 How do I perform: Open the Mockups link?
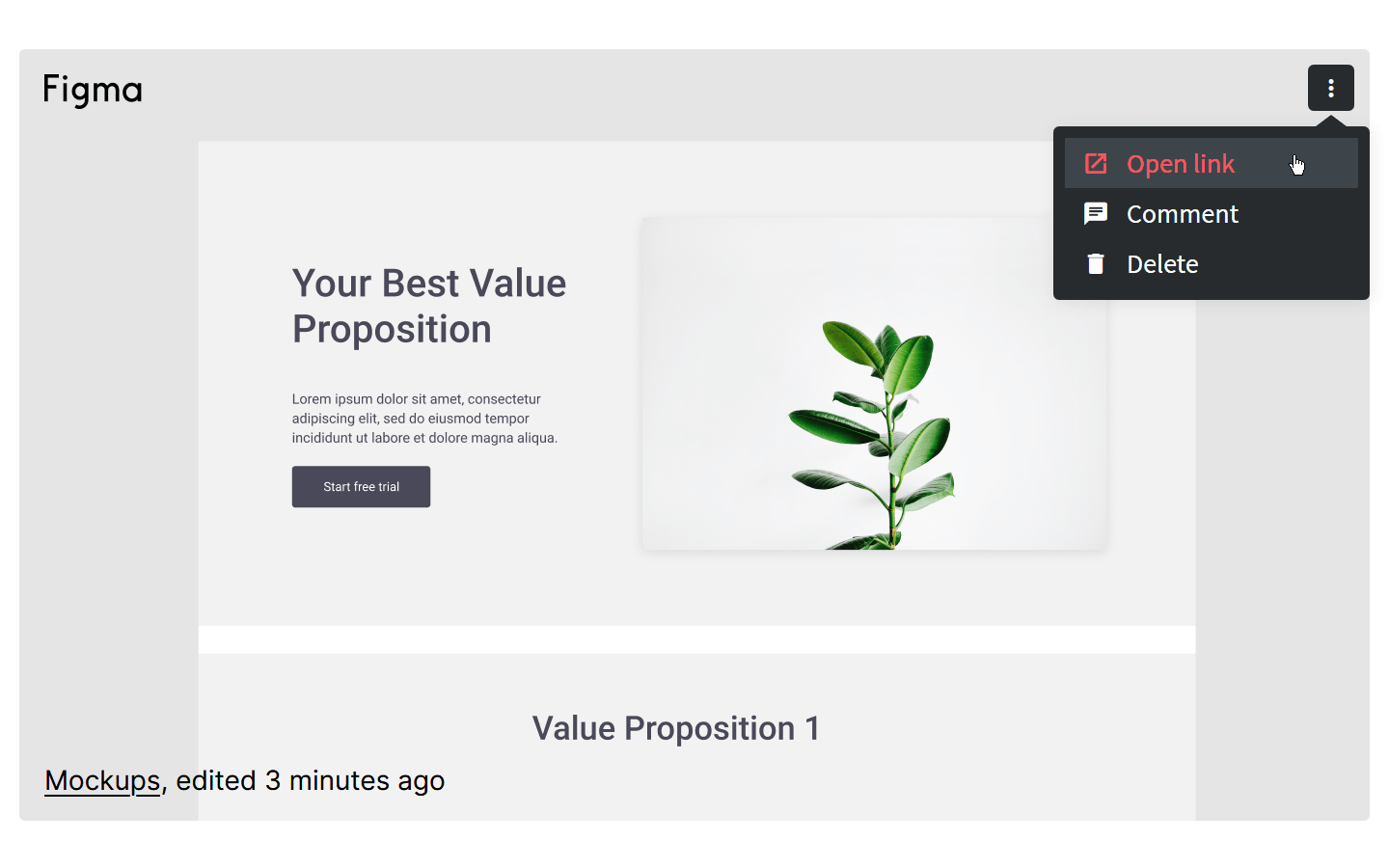tap(102, 780)
